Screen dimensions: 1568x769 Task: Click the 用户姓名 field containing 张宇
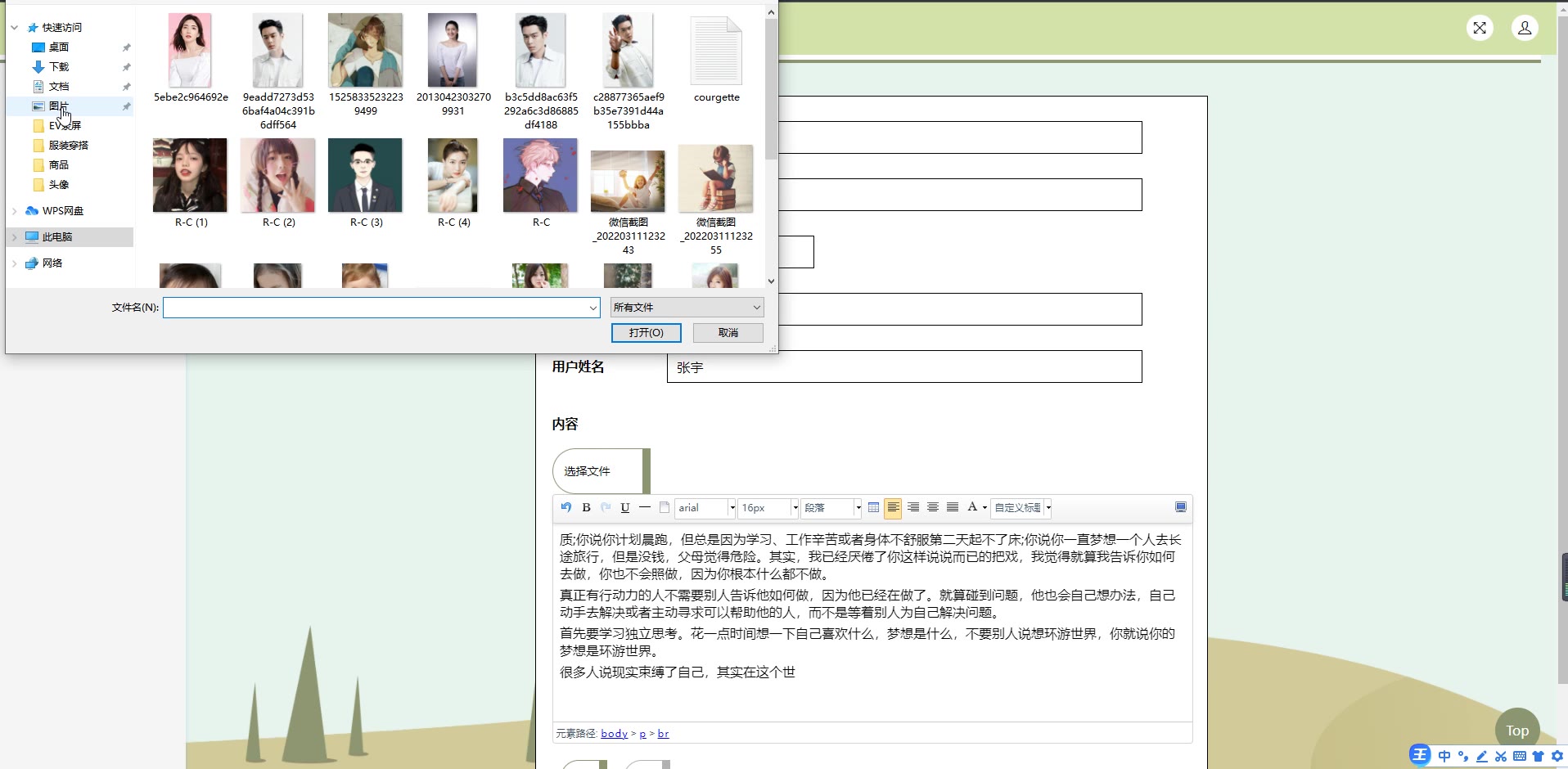tap(904, 367)
